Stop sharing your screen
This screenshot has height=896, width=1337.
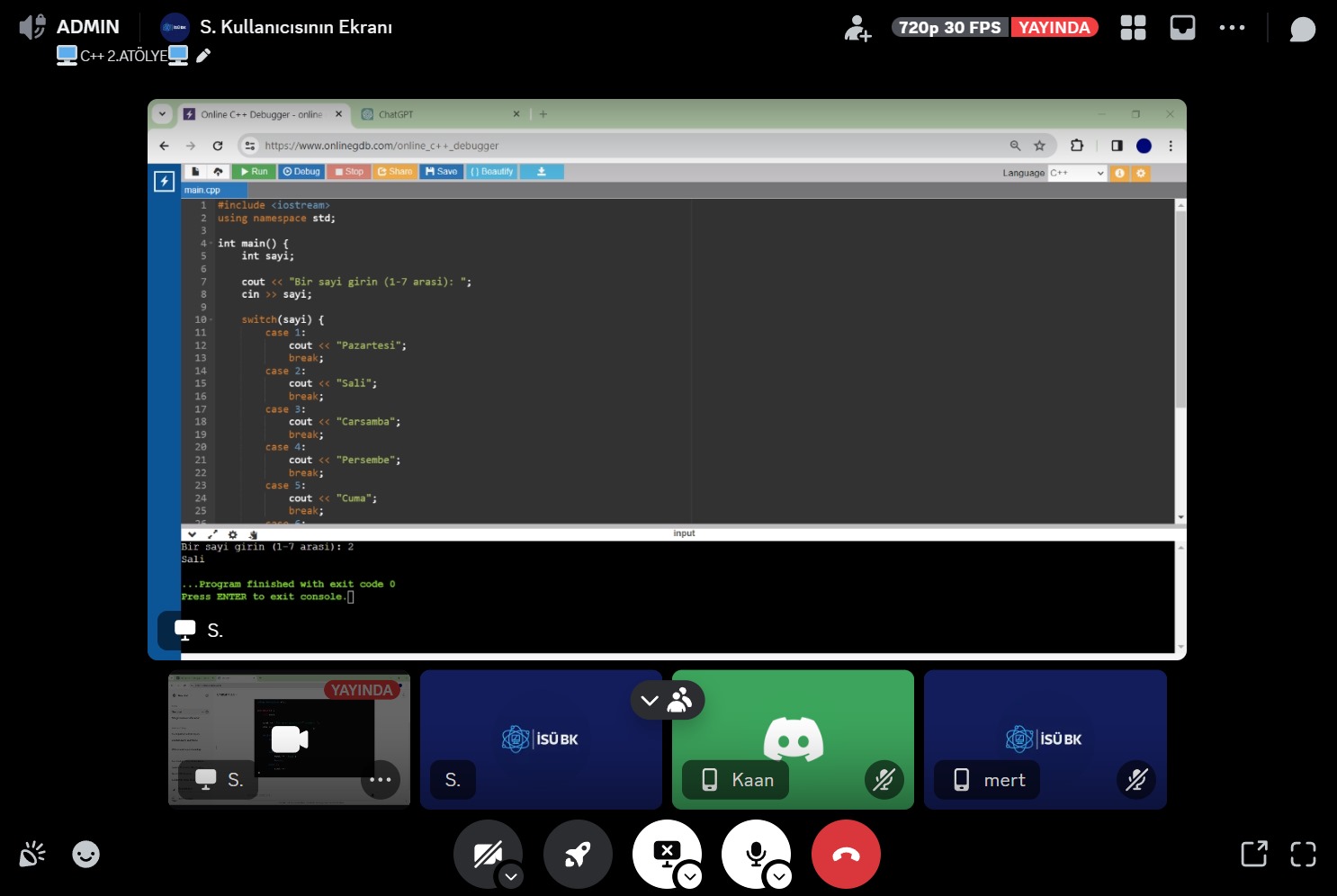[666, 852]
